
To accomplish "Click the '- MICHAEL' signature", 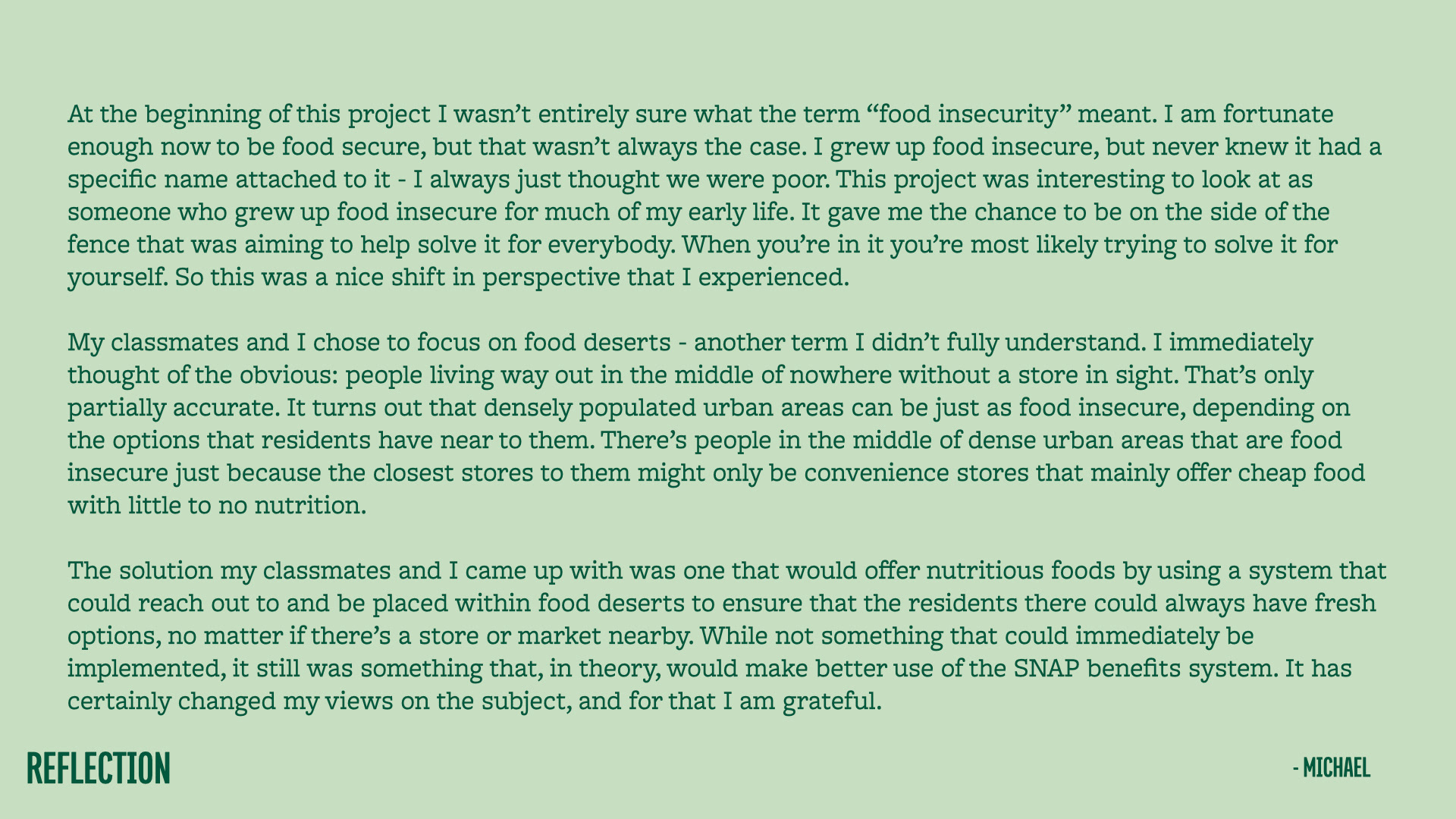I will point(1332,768).
